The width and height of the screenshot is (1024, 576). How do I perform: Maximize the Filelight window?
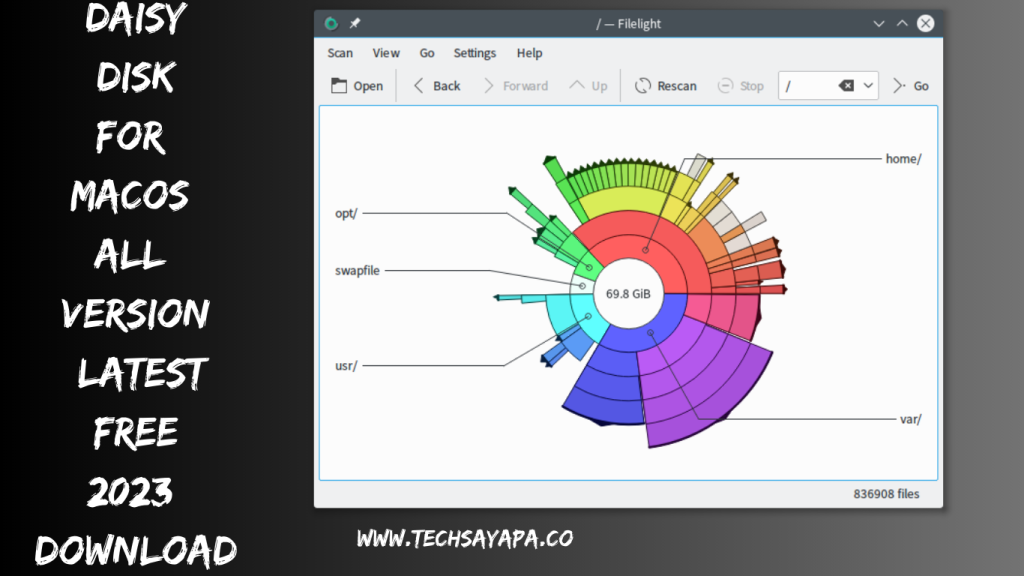point(902,24)
